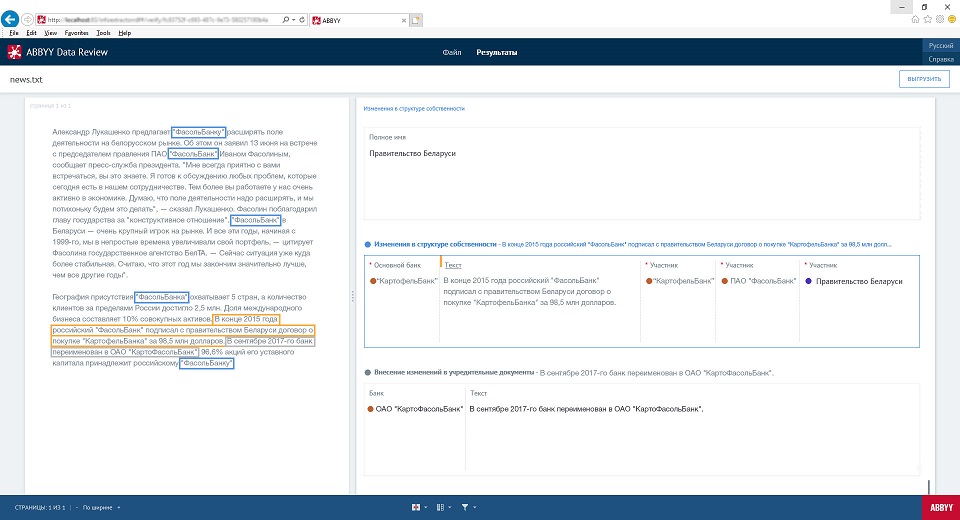Click the grey dot beside 'Внесение изменений' heading
Image resolution: width=960 pixels, height=520 pixels.
tap(368, 372)
